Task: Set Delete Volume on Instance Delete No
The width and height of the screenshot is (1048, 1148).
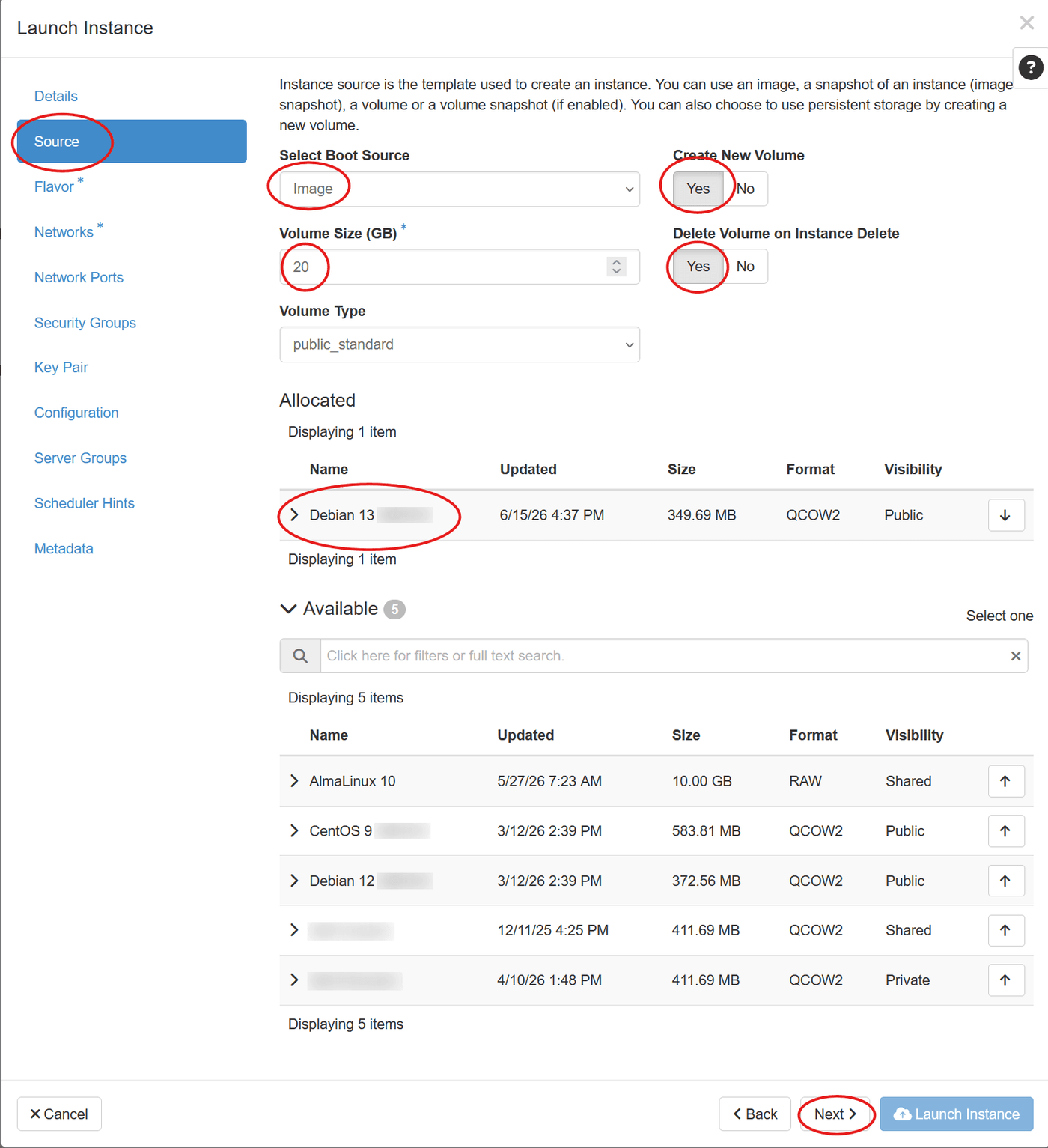Action: (x=745, y=266)
